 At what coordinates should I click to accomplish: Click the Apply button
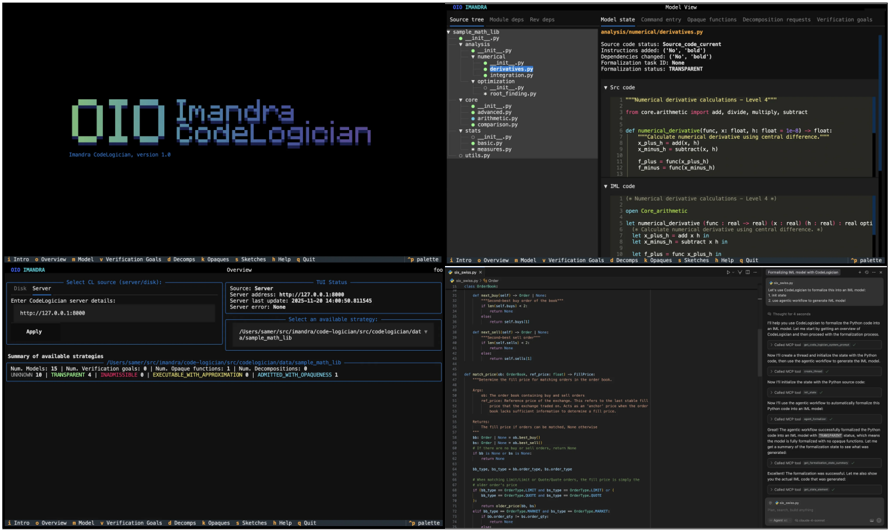click(x=34, y=331)
